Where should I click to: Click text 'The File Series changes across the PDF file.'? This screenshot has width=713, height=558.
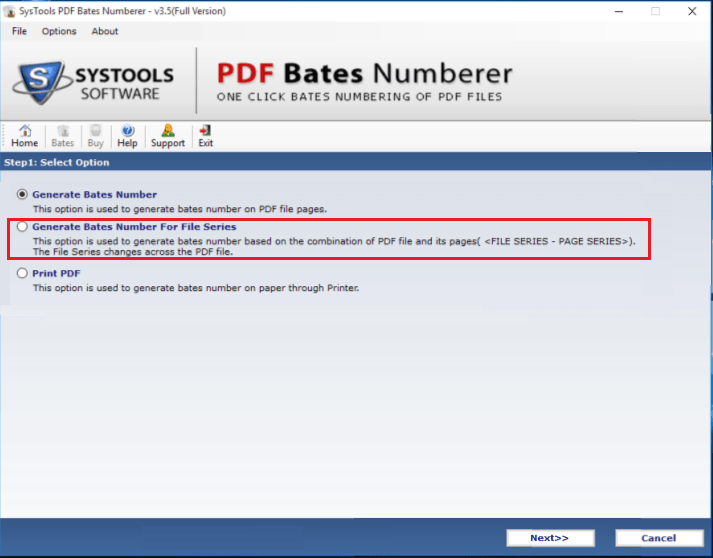click(133, 252)
